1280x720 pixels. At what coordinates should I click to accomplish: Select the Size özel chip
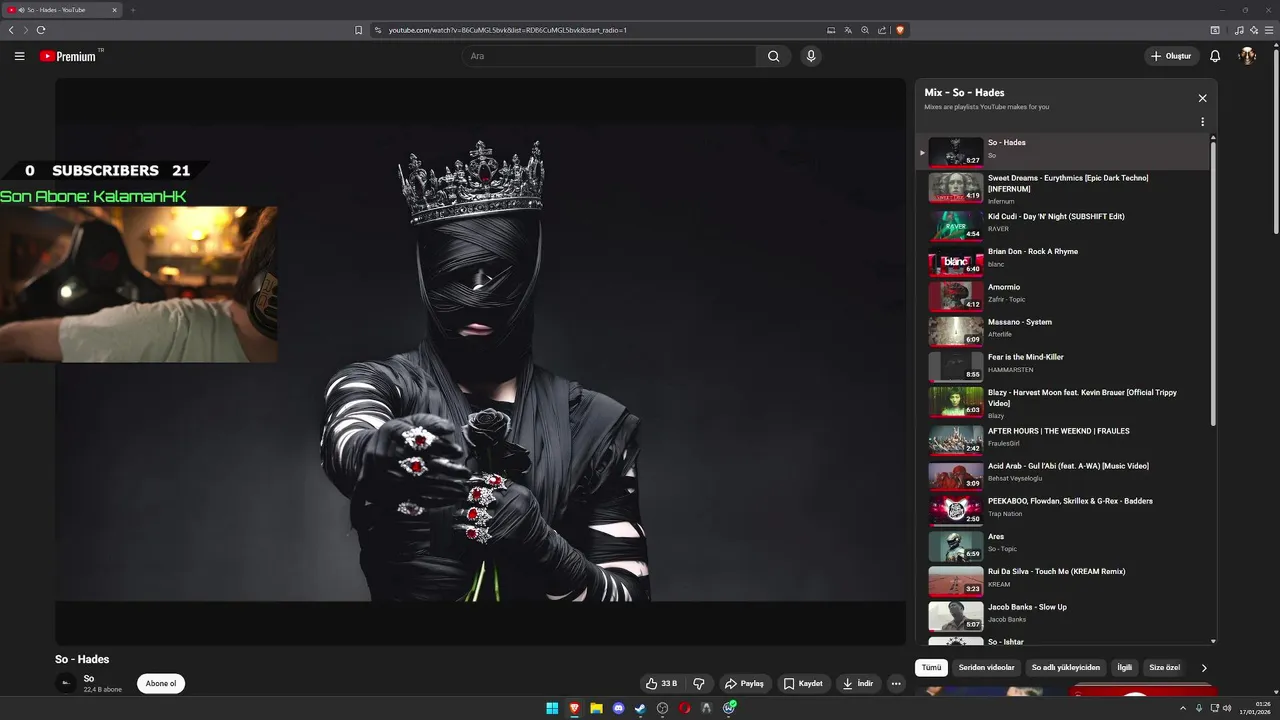[1164, 667]
